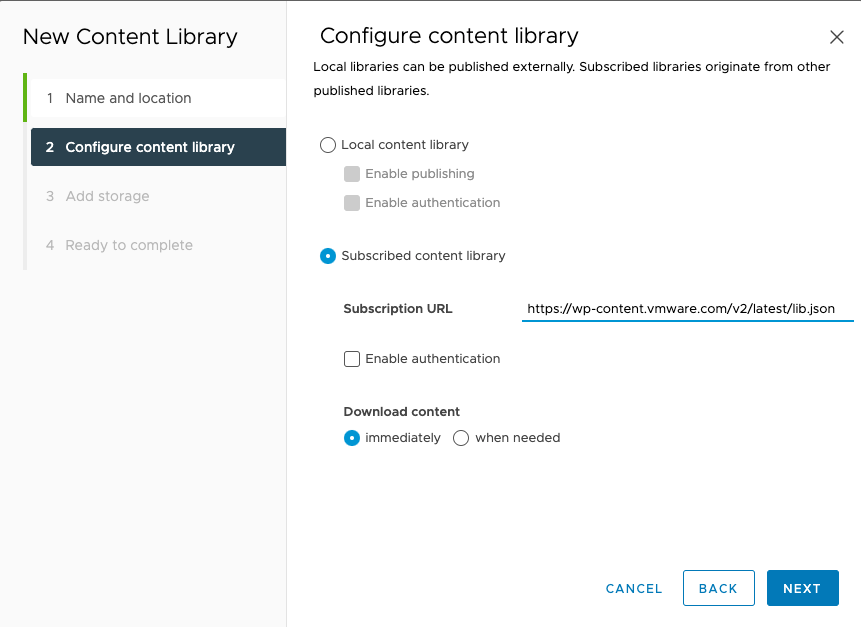Viewport: 861px width, 627px height.
Task: Click the Subscription URL input field
Action: click(687, 309)
